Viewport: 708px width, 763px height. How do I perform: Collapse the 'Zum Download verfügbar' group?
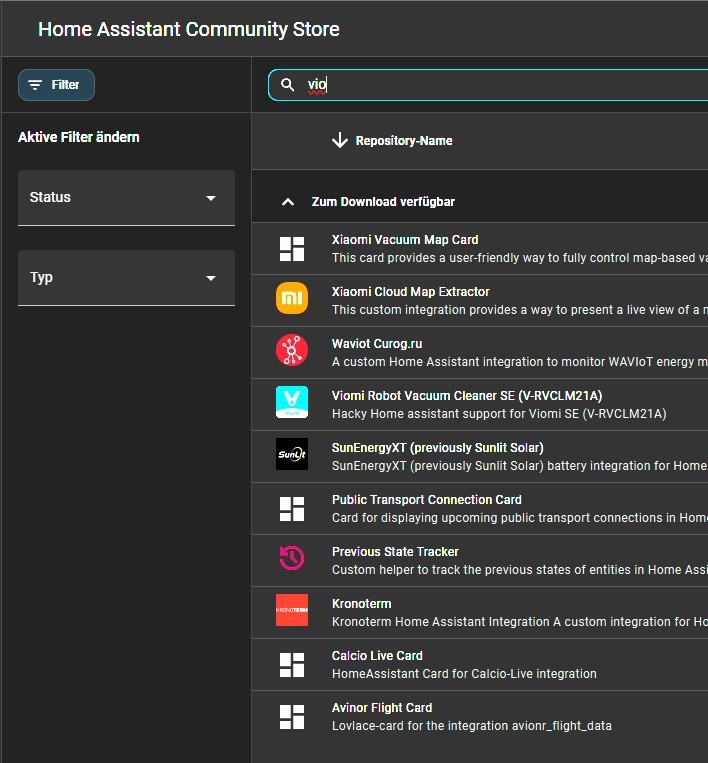coord(288,202)
